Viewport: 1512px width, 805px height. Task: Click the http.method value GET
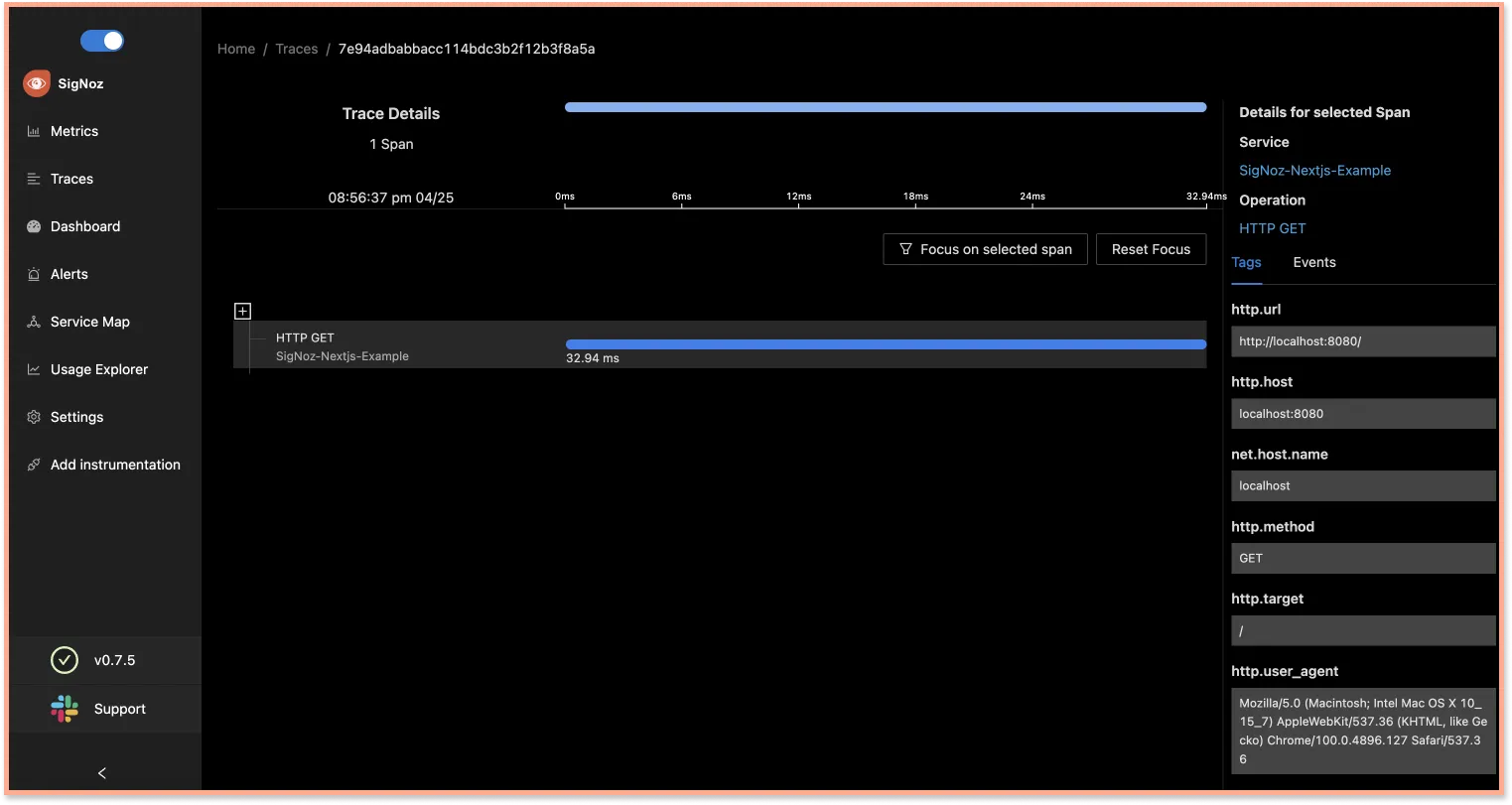(x=1363, y=558)
